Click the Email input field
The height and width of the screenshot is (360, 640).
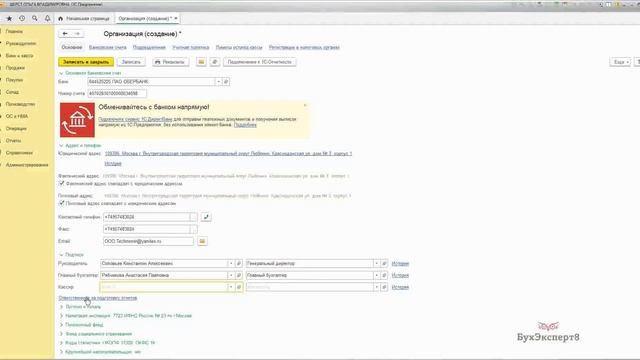149,241
